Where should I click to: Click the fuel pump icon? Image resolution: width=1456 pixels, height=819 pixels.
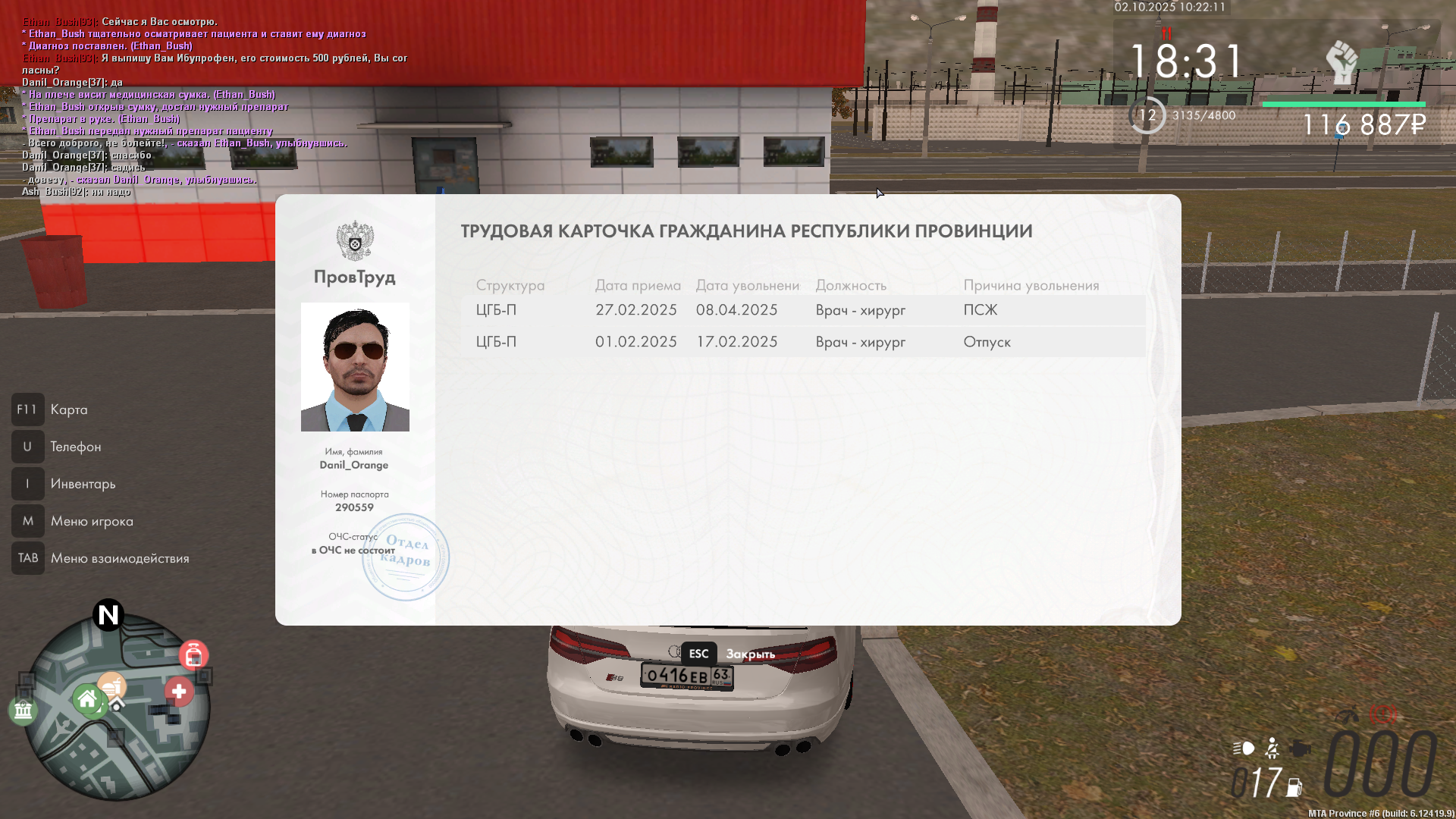pyautogui.click(x=1294, y=787)
